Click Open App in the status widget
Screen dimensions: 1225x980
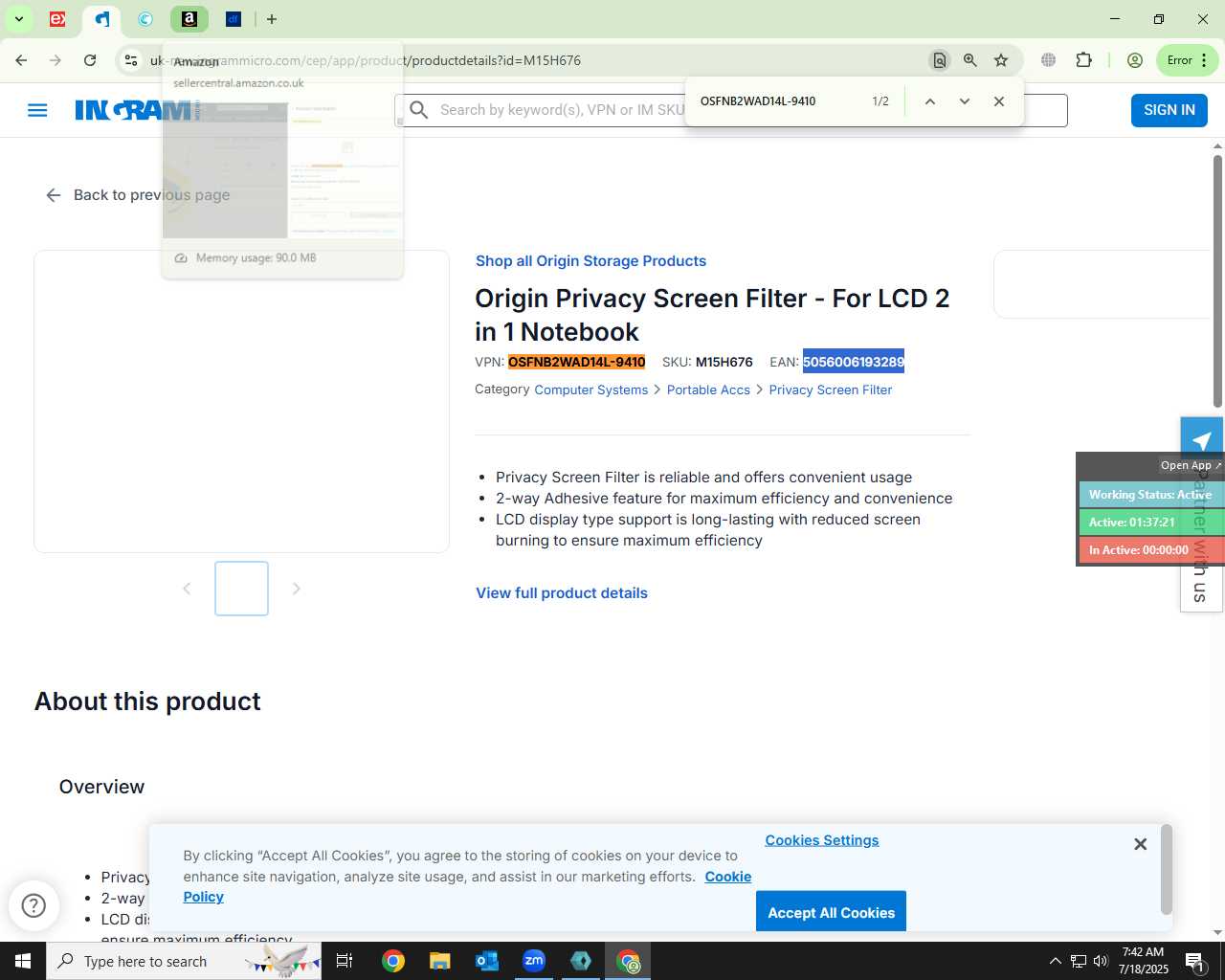(x=1190, y=465)
